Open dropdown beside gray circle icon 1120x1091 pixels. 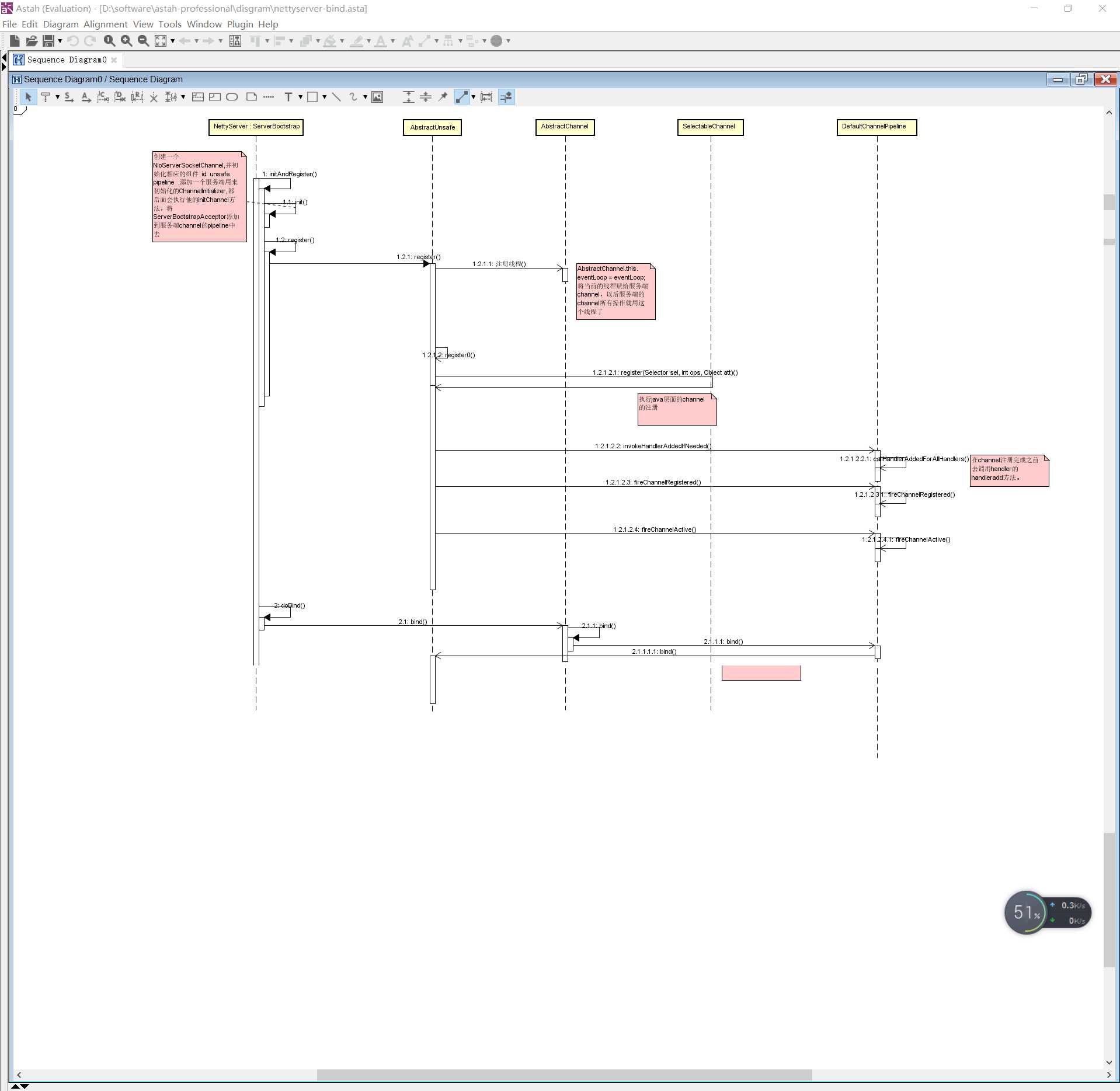tap(508, 41)
